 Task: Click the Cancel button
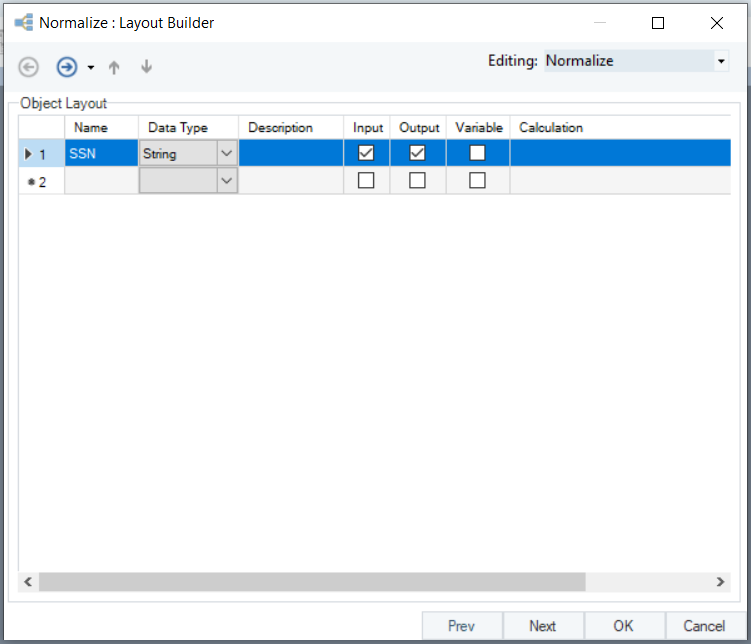pos(704,626)
